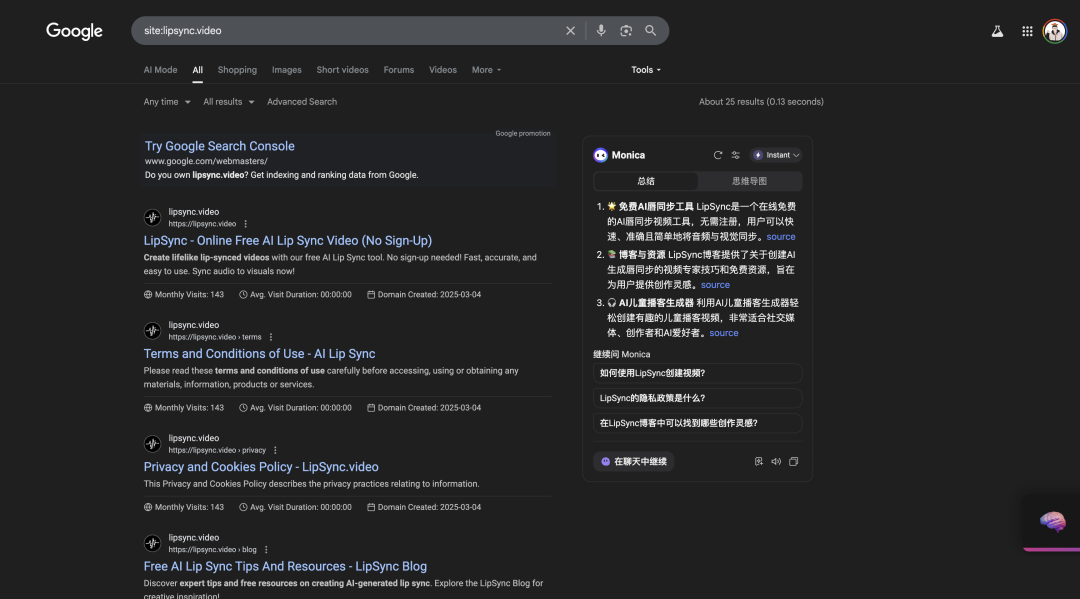Screen dimensions: 1080x599
Task: Open Terms and Conditions of Use result
Action: click(259, 353)
